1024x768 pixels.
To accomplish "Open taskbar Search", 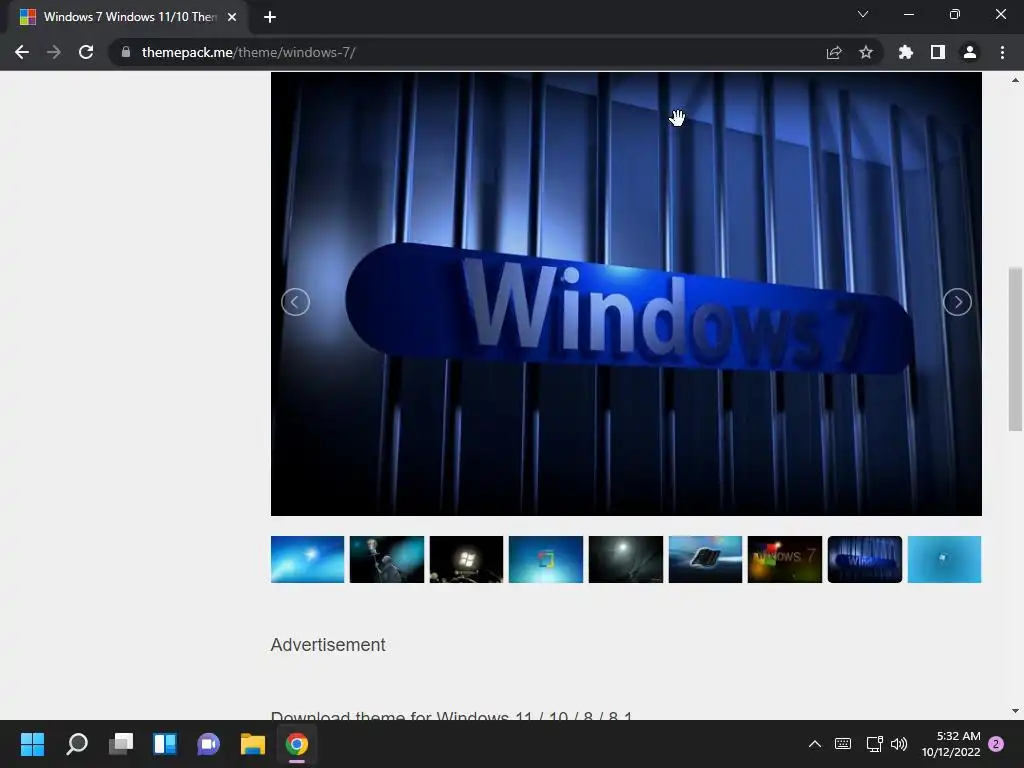I will 76,744.
